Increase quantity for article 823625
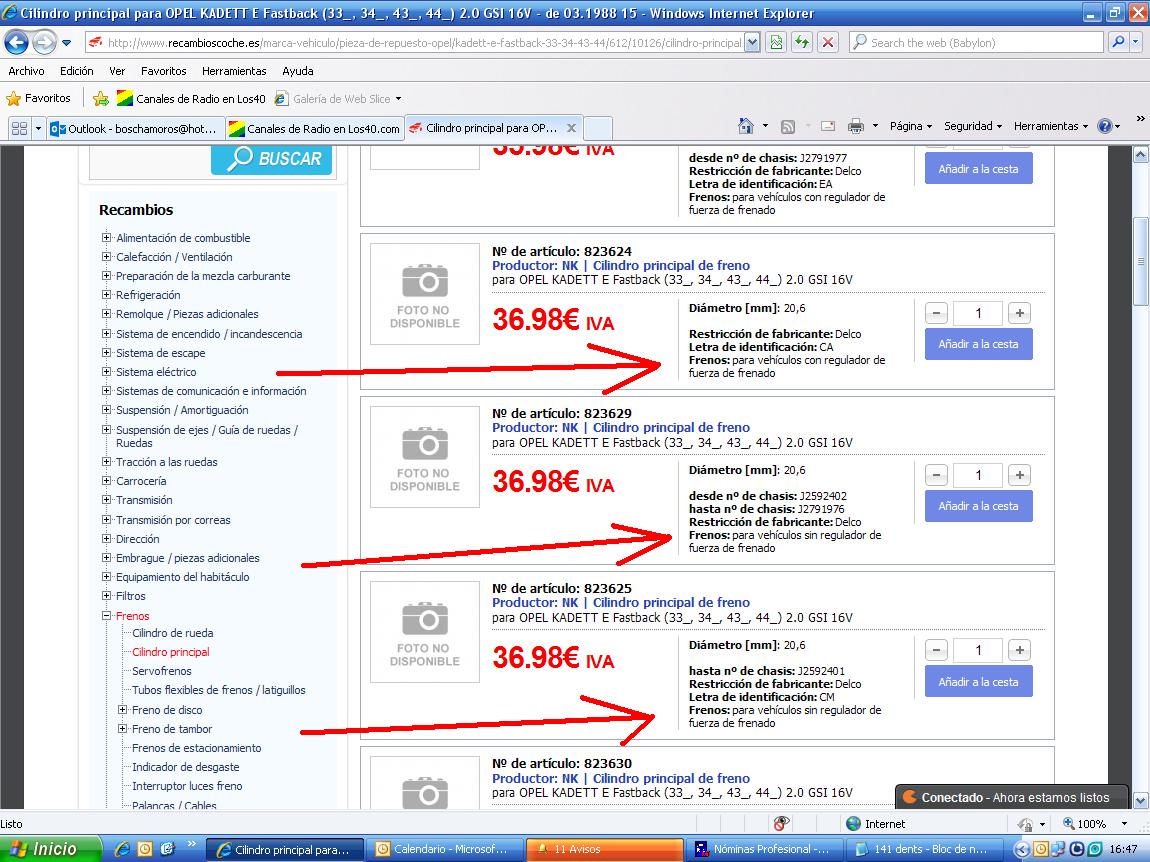The height and width of the screenshot is (862, 1150). (1019, 650)
